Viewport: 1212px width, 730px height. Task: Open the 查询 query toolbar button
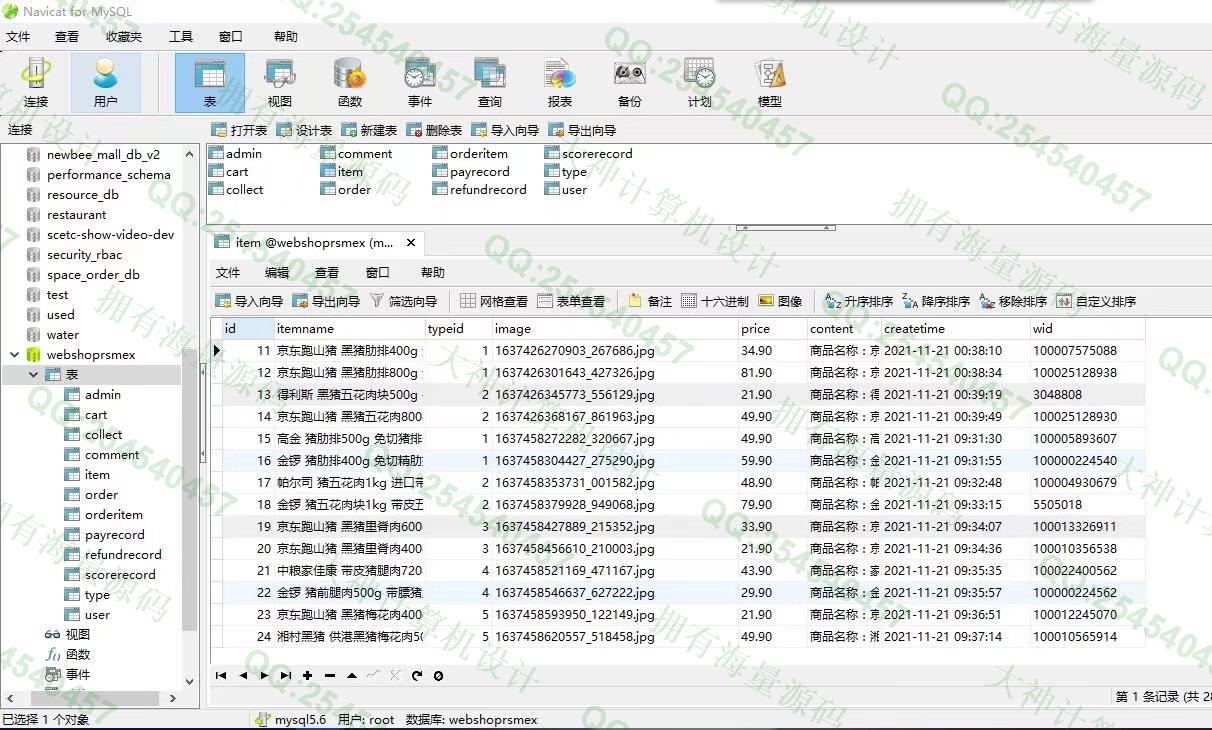(490, 83)
